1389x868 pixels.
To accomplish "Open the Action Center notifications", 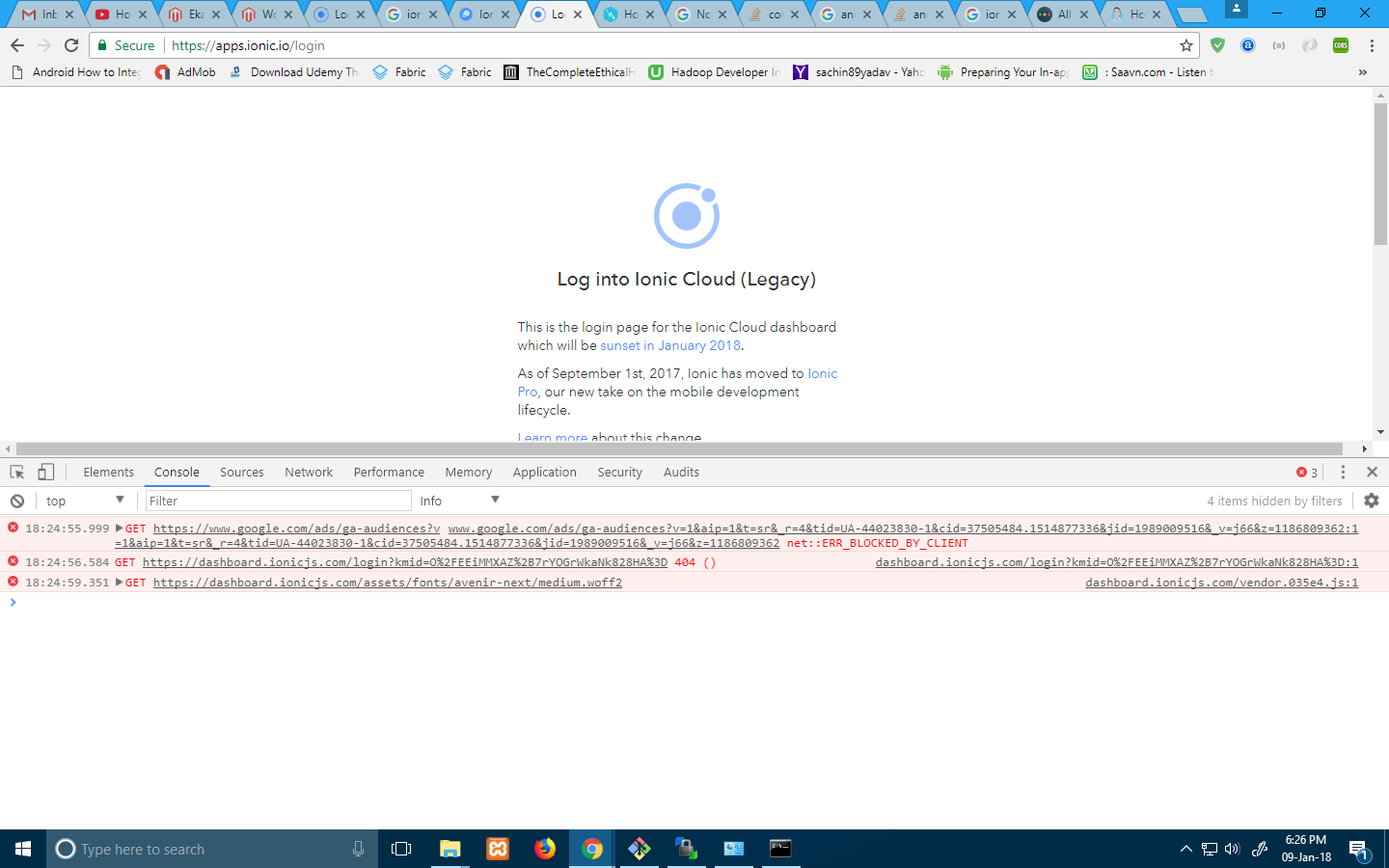I will [x=1358, y=849].
